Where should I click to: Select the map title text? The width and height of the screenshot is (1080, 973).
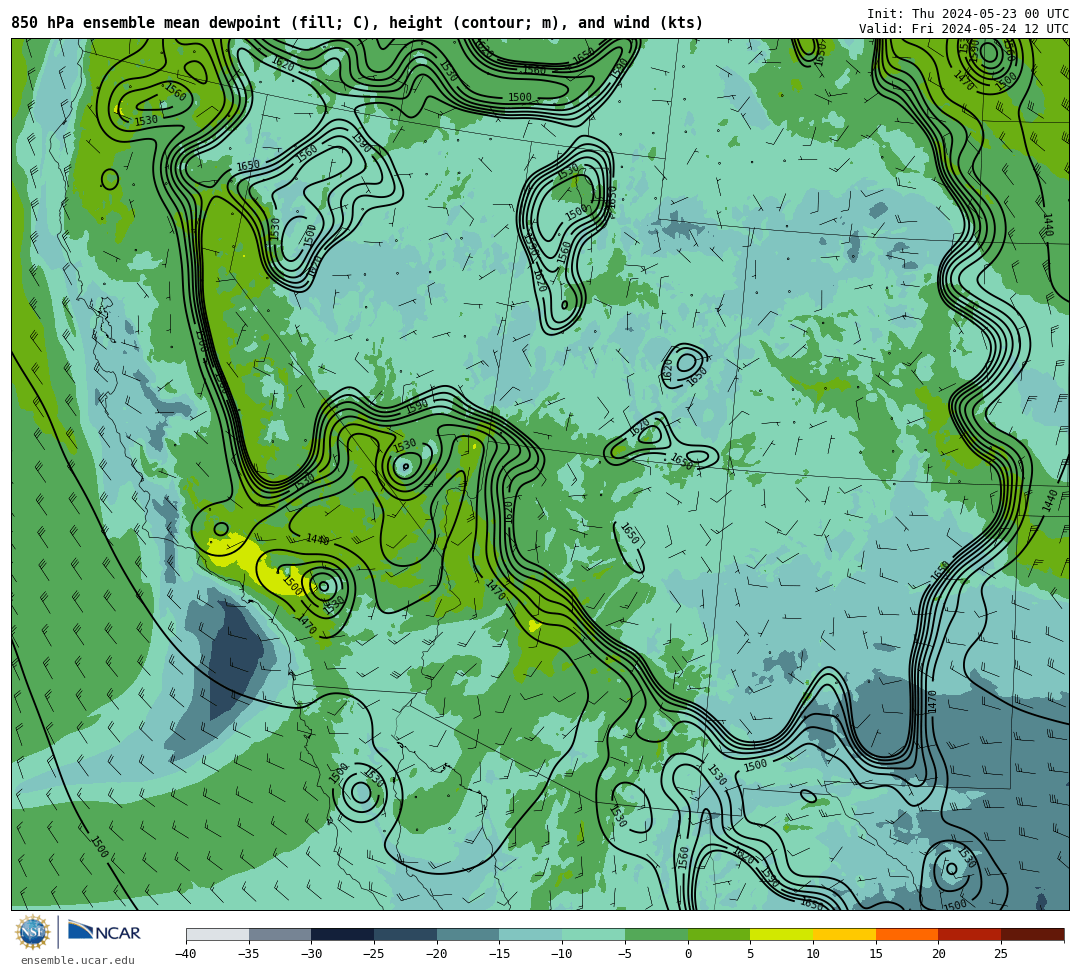click(x=357, y=23)
